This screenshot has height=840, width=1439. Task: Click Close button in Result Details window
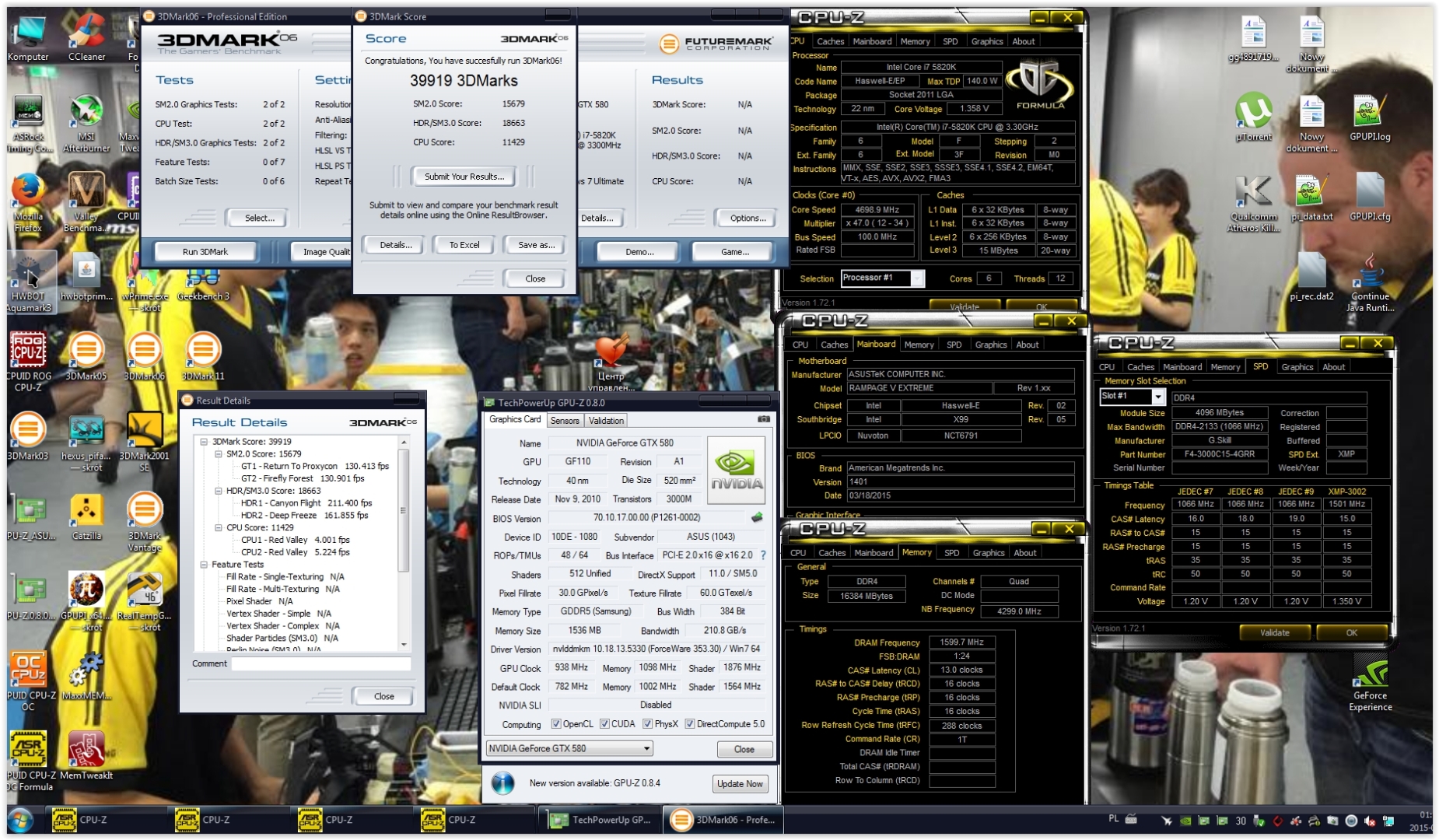[384, 697]
